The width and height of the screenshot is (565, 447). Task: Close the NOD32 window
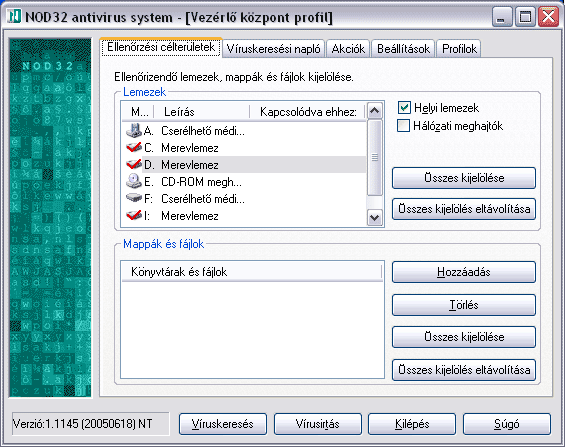coord(548,17)
